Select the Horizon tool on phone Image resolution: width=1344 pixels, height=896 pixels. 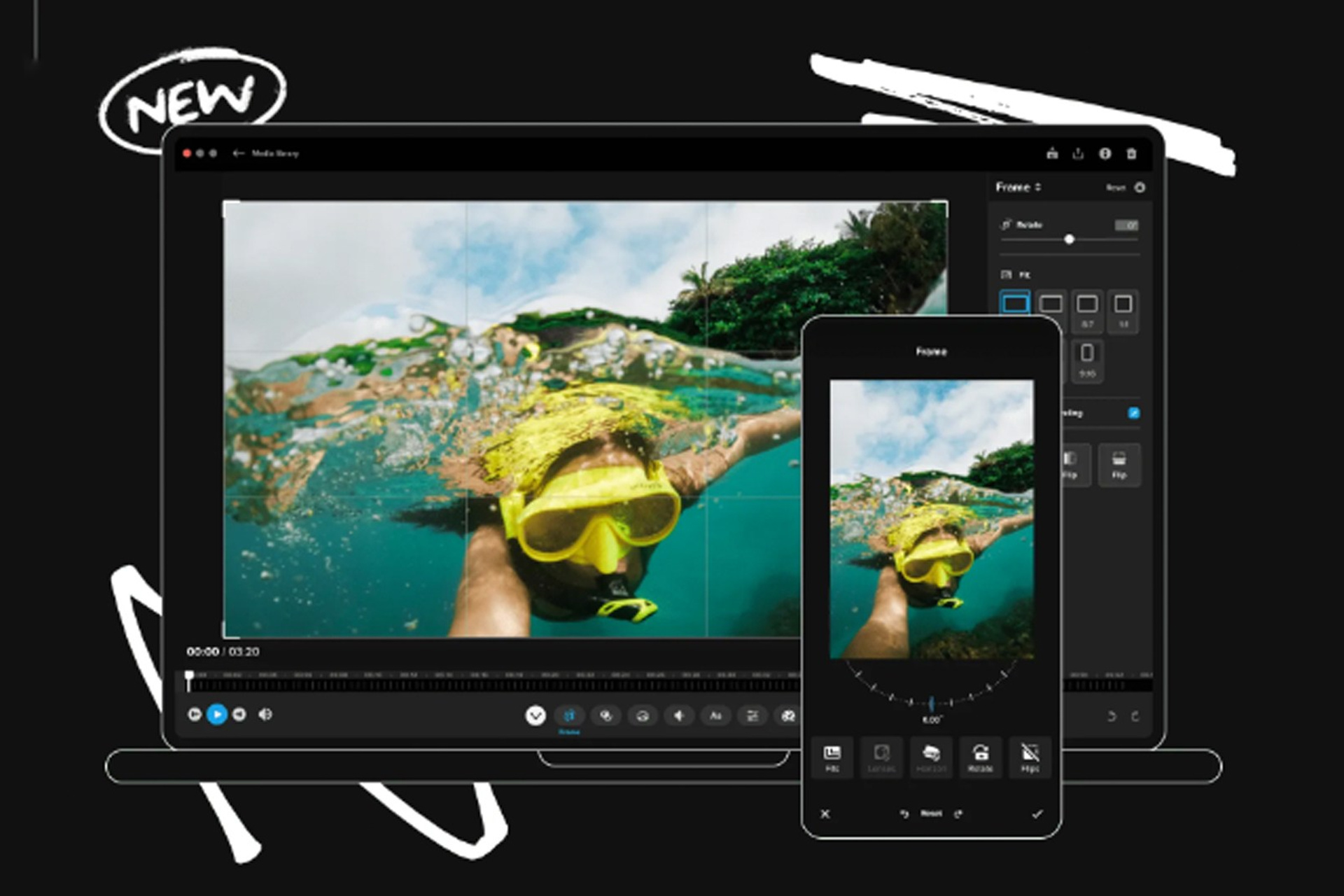coord(932,757)
